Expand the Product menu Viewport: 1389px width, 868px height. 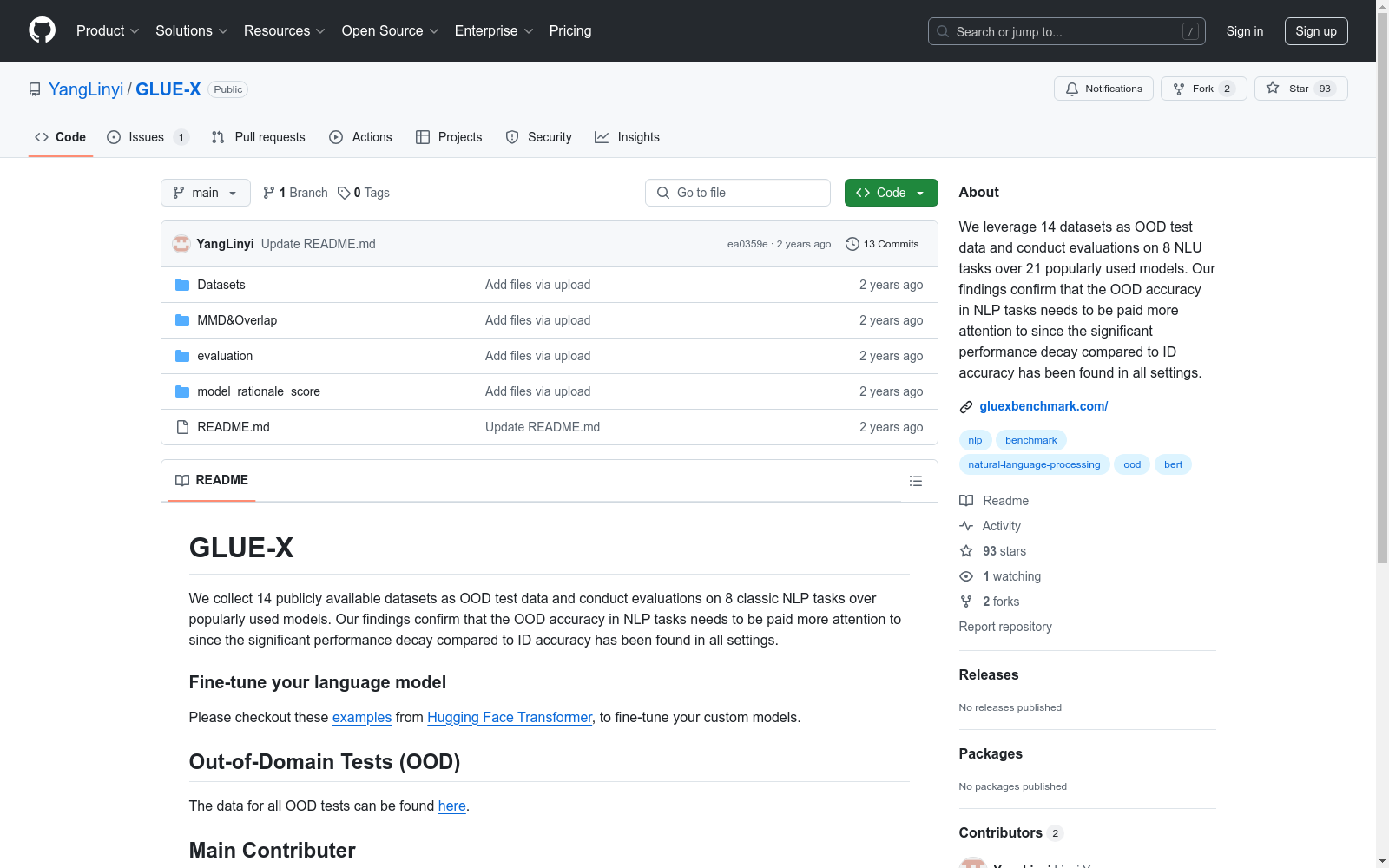(108, 30)
